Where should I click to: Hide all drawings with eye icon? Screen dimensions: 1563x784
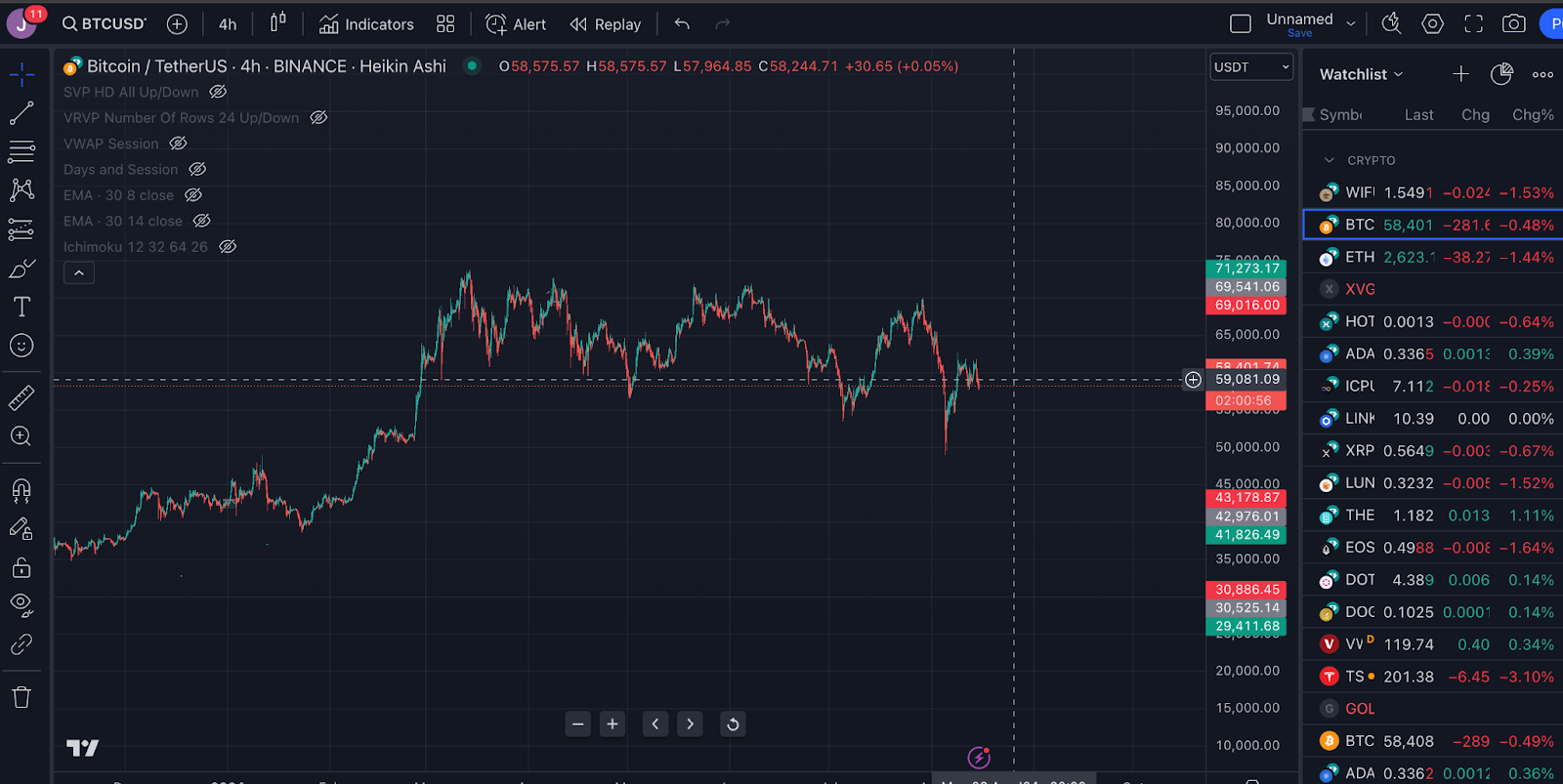[21, 605]
